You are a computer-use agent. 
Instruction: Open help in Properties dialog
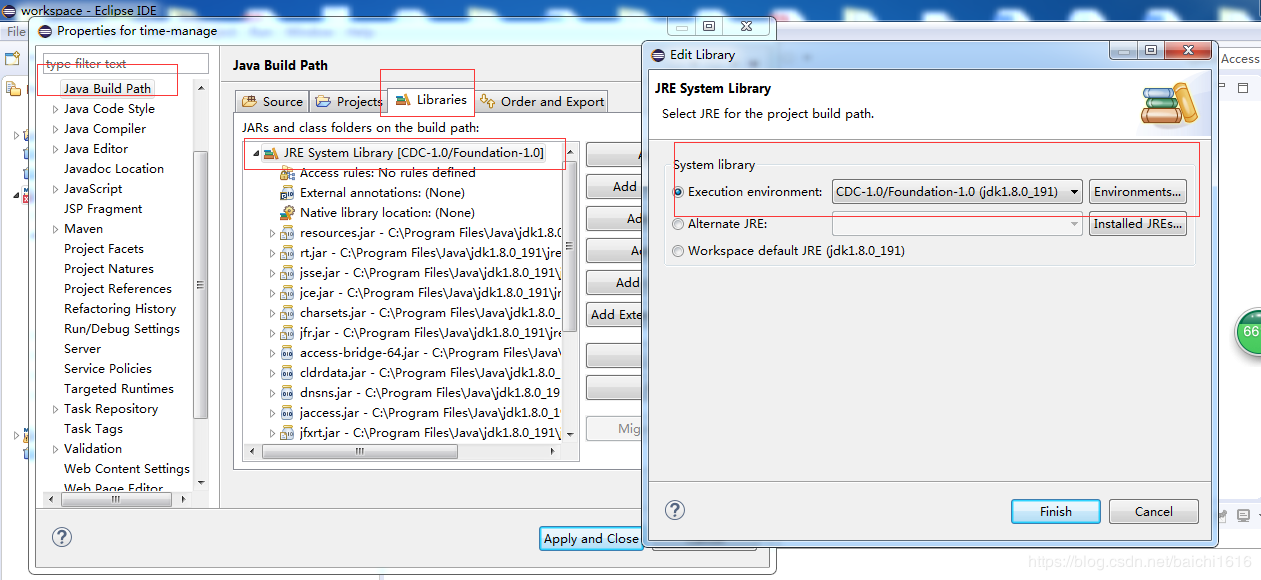pyautogui.click(x=62, y=537)
